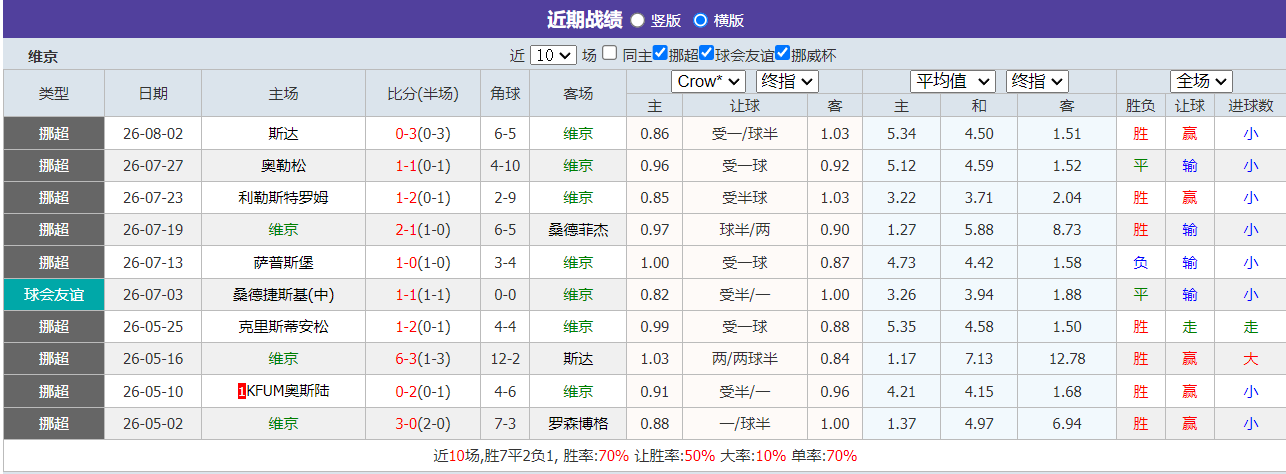The height and width of the screenshot is (474, 1286).
Task: Click corner count 4-10
Action: 505,165
